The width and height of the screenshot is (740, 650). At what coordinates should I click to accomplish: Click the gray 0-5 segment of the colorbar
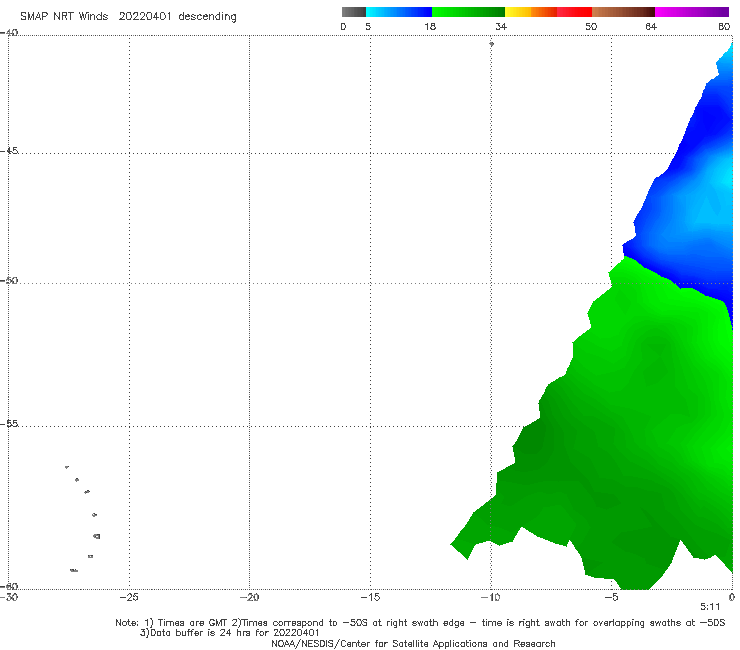click(x=353, y=12)
